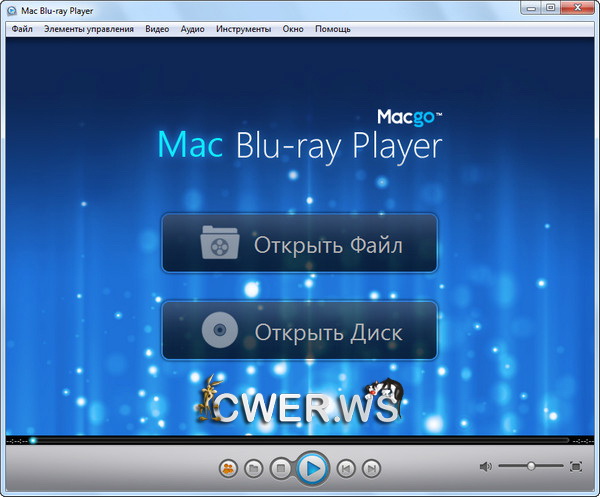This screenshot has height=497, width=600.
Task: Expand the Аудио menu
Action: [x=193, y=29]
